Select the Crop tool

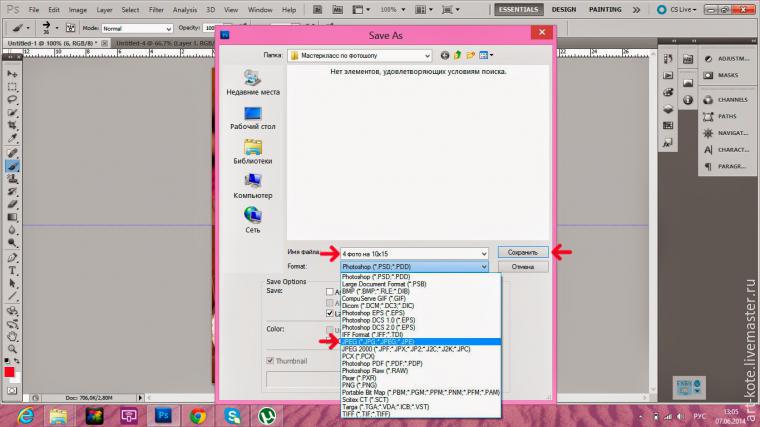click(12, 126)
